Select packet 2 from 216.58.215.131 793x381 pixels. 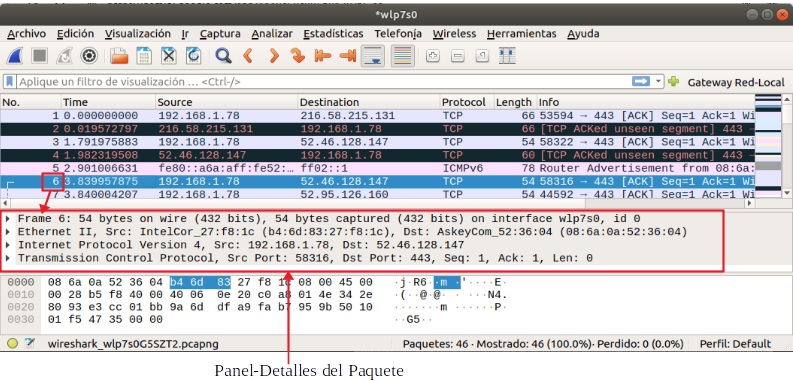click(377, 129)
